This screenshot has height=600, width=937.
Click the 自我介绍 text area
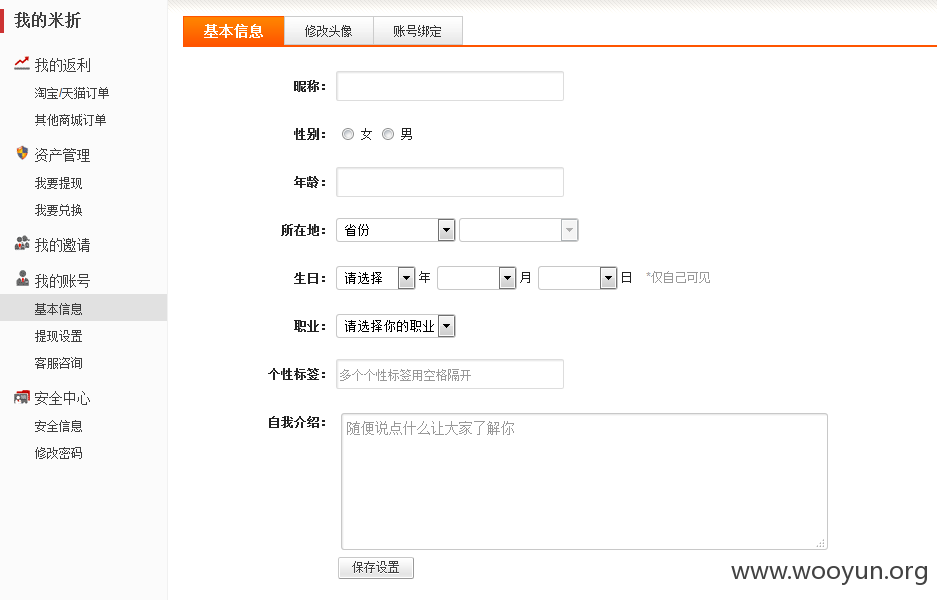(x=584, y=481)
